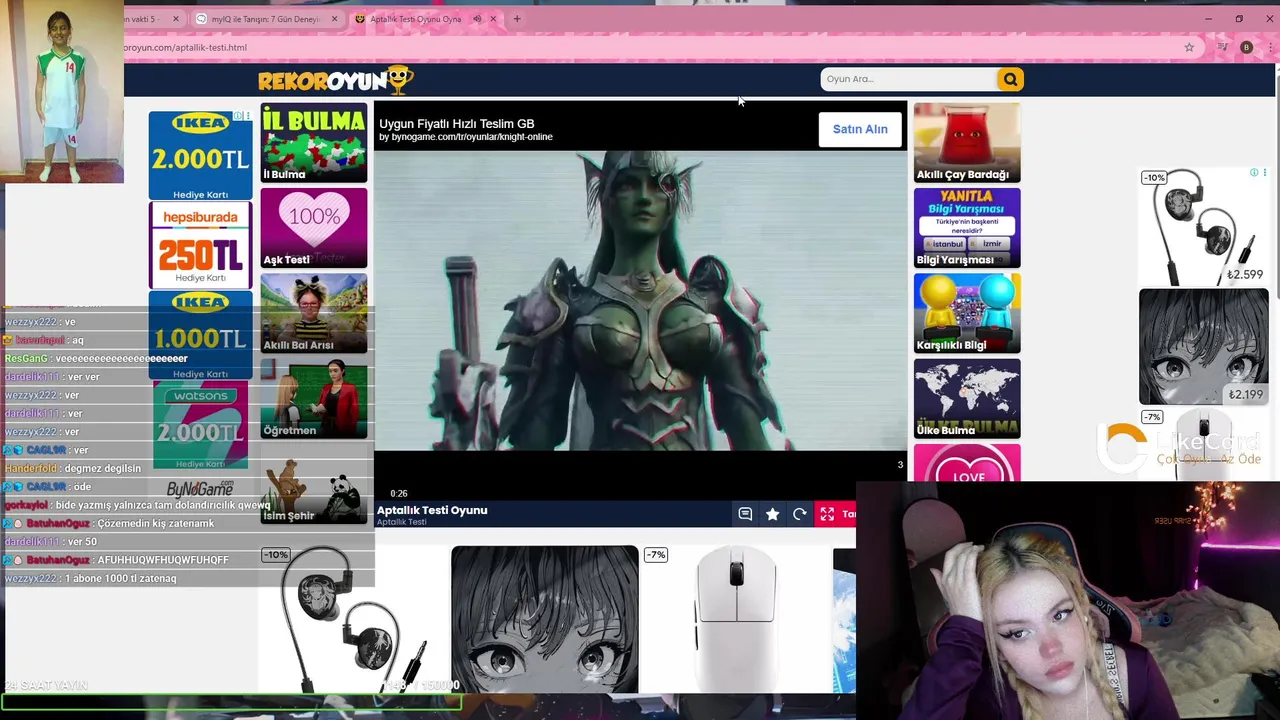Focus the Oyun Ara search field
This screenshot has height=720, width=1280.
908,79
